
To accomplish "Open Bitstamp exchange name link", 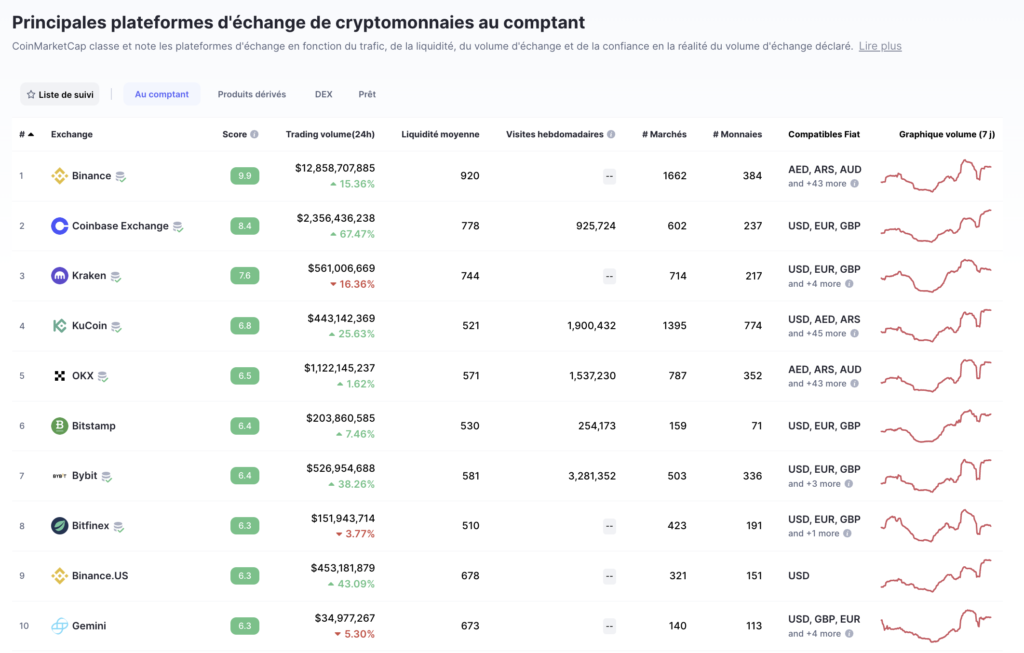I will 93,426.
